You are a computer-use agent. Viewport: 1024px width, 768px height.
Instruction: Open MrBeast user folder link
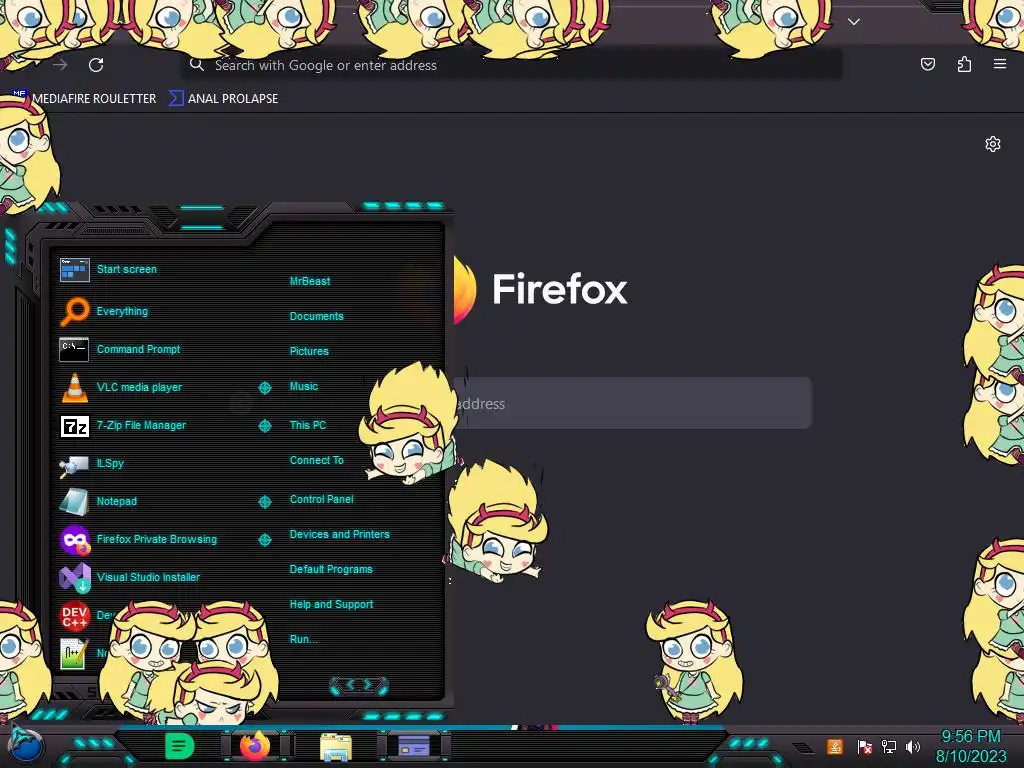click(x=310, y=281)
